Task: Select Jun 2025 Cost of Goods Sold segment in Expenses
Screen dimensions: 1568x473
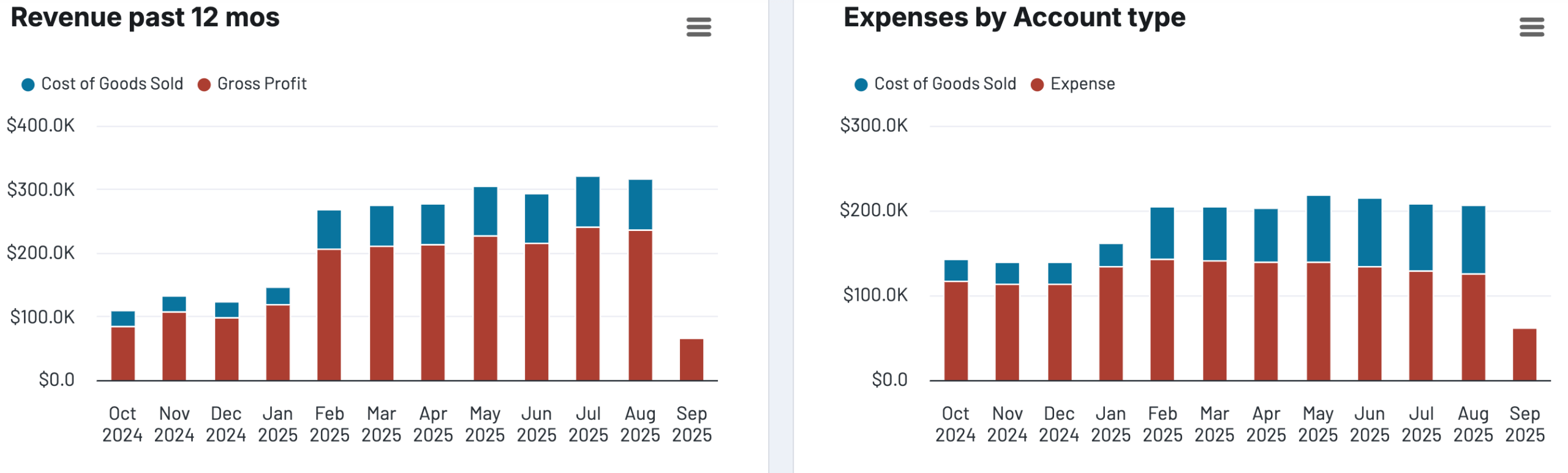Action: click(x=1369, y=232)
